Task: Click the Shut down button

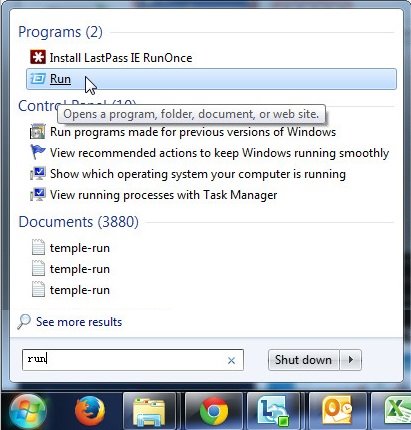Action: pyautogui.click(x=303, y=360)
